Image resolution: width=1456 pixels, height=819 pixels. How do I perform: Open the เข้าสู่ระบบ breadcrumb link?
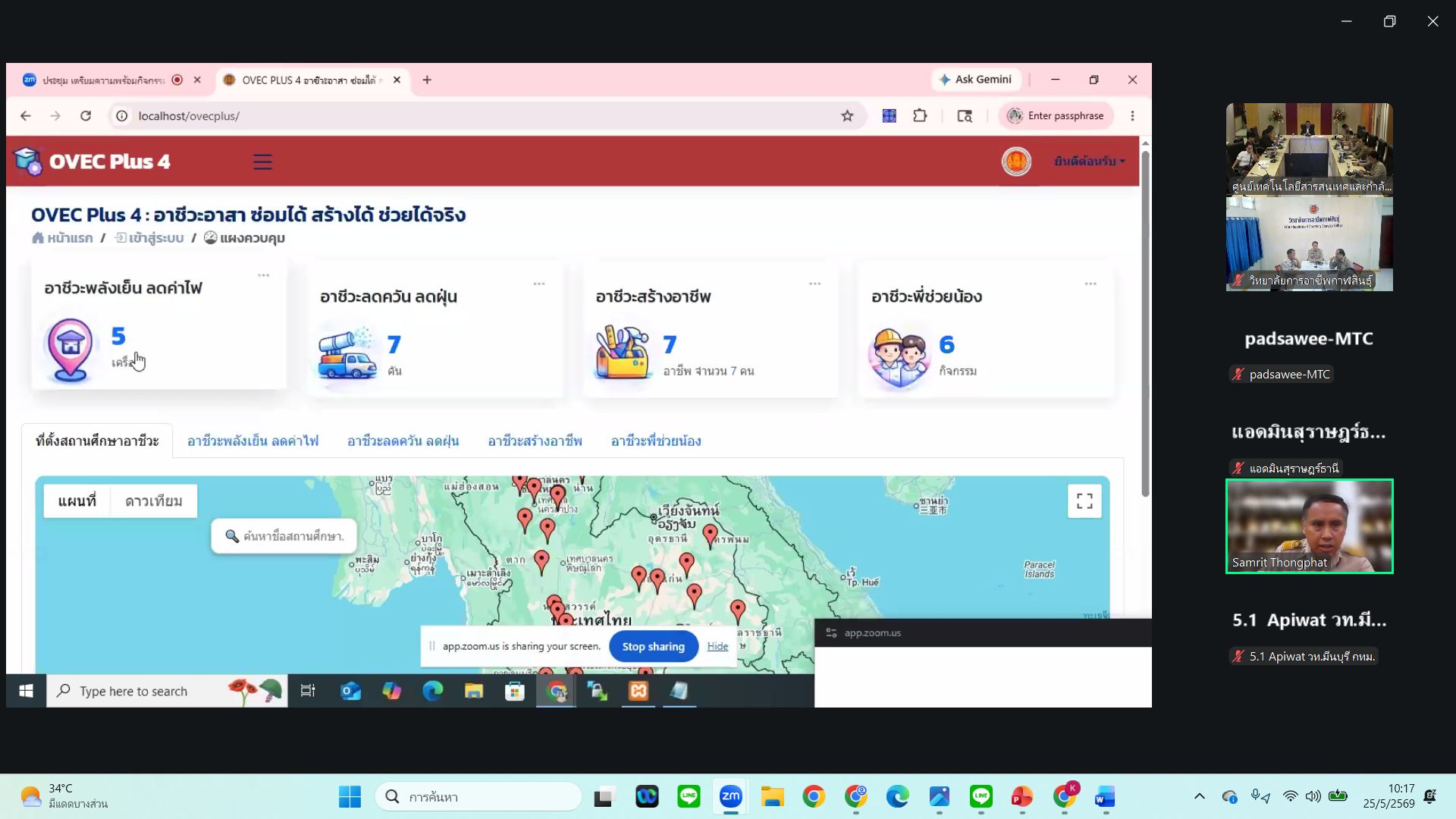149,238
